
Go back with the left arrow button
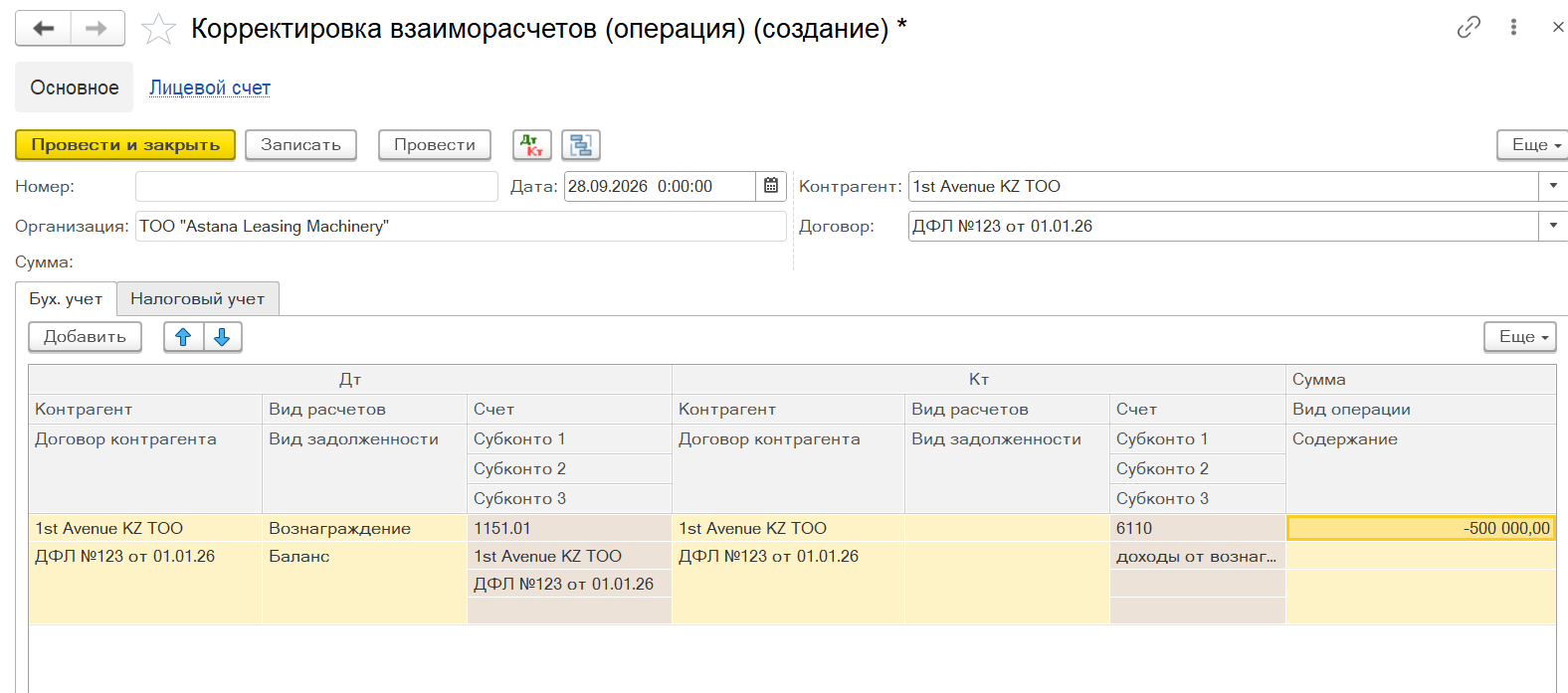pos(44,29)
